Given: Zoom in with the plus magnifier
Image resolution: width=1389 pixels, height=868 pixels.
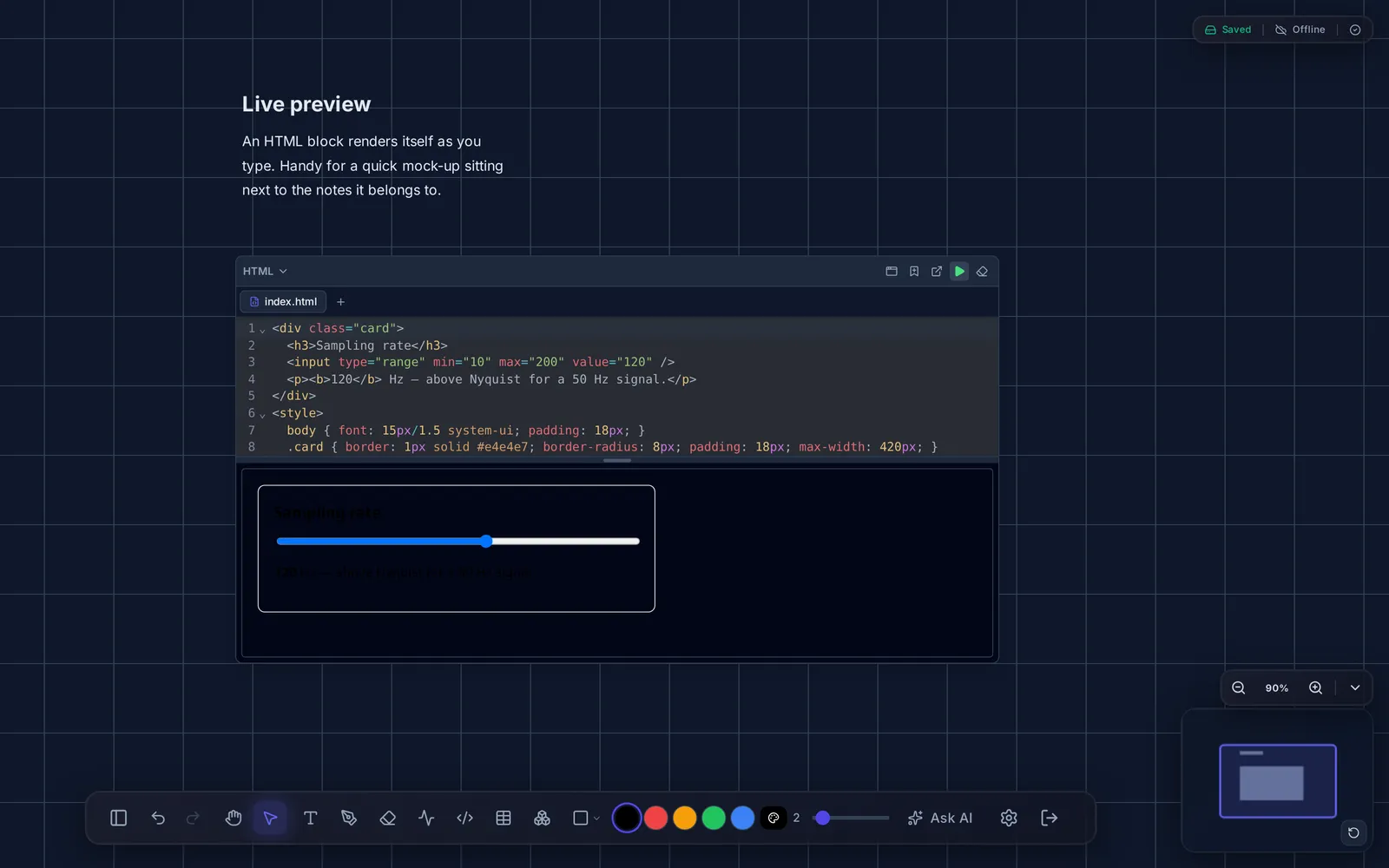Looking at the screenshot, I should tap(1316, 687).
